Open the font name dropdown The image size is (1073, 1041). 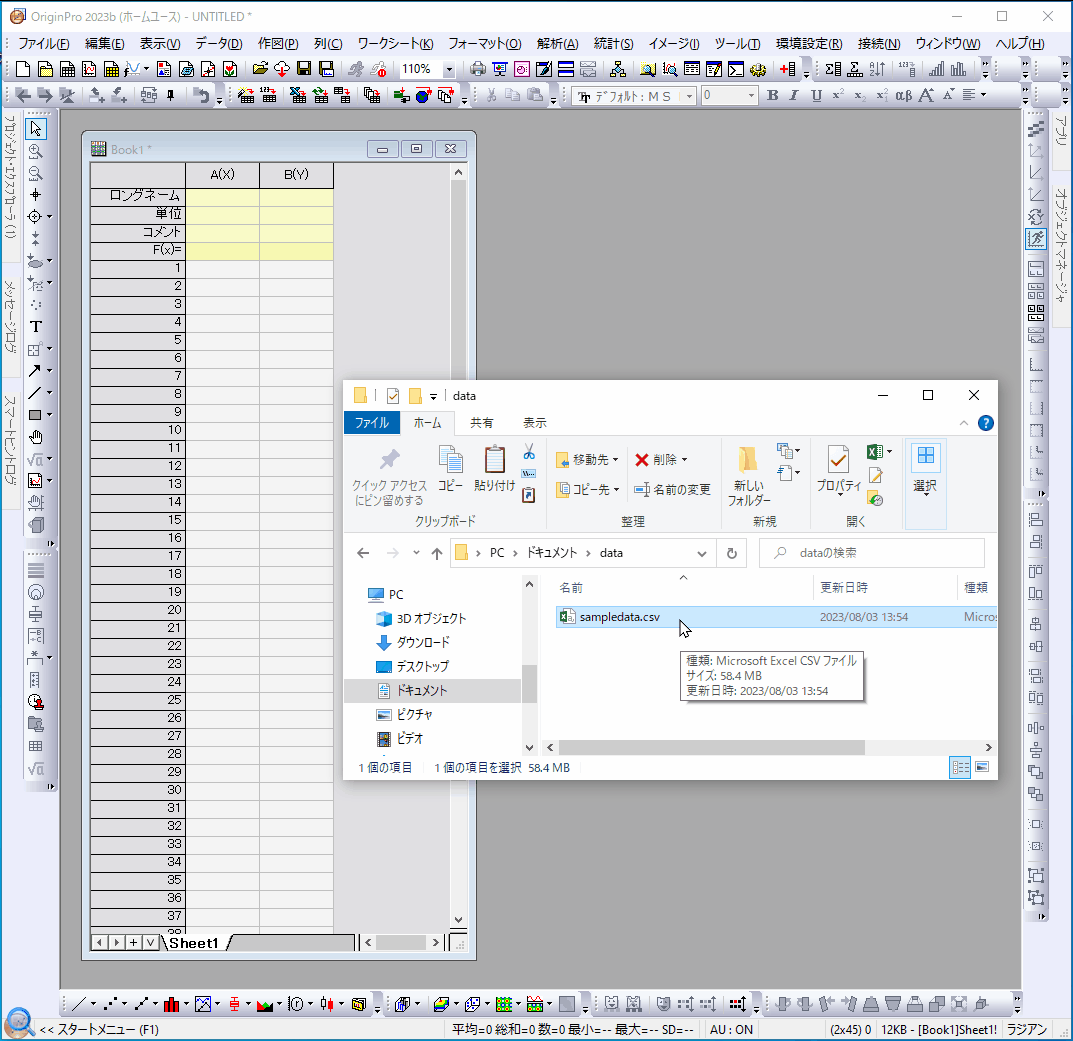[x=689, y=97]
